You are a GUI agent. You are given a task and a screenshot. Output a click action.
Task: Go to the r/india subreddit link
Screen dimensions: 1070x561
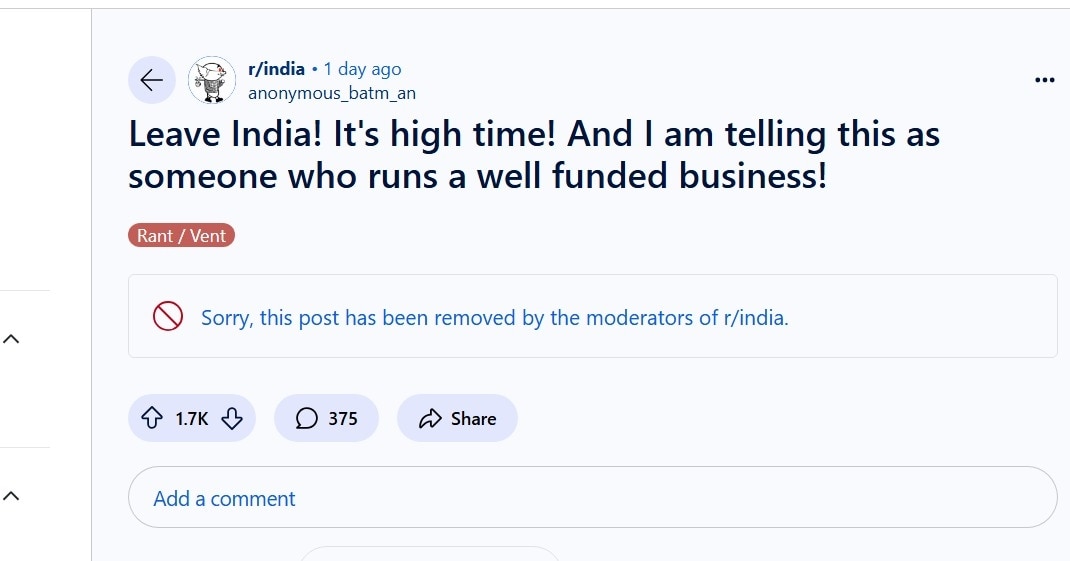click(276, 69)
